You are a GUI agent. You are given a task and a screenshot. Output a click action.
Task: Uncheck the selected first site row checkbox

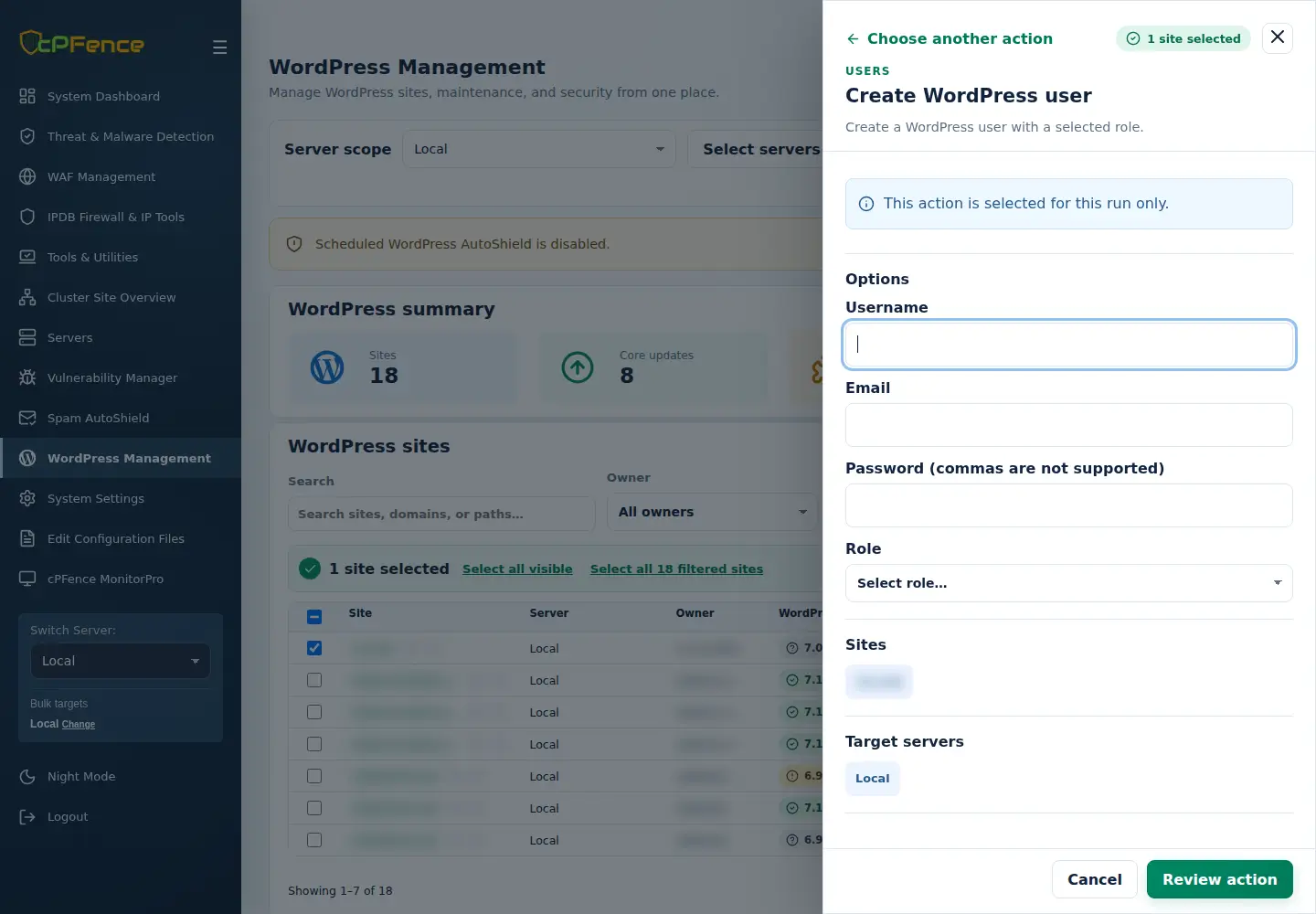pos(314,648)
